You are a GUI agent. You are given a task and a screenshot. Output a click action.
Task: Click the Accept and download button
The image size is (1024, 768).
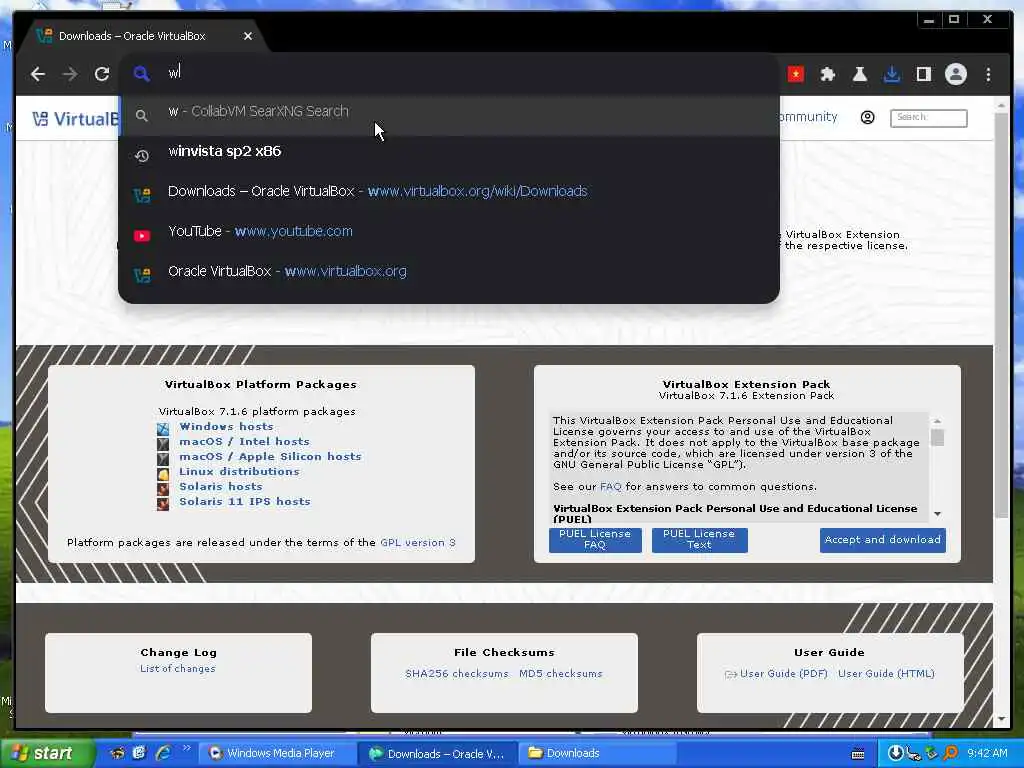[x=882, y=539]
